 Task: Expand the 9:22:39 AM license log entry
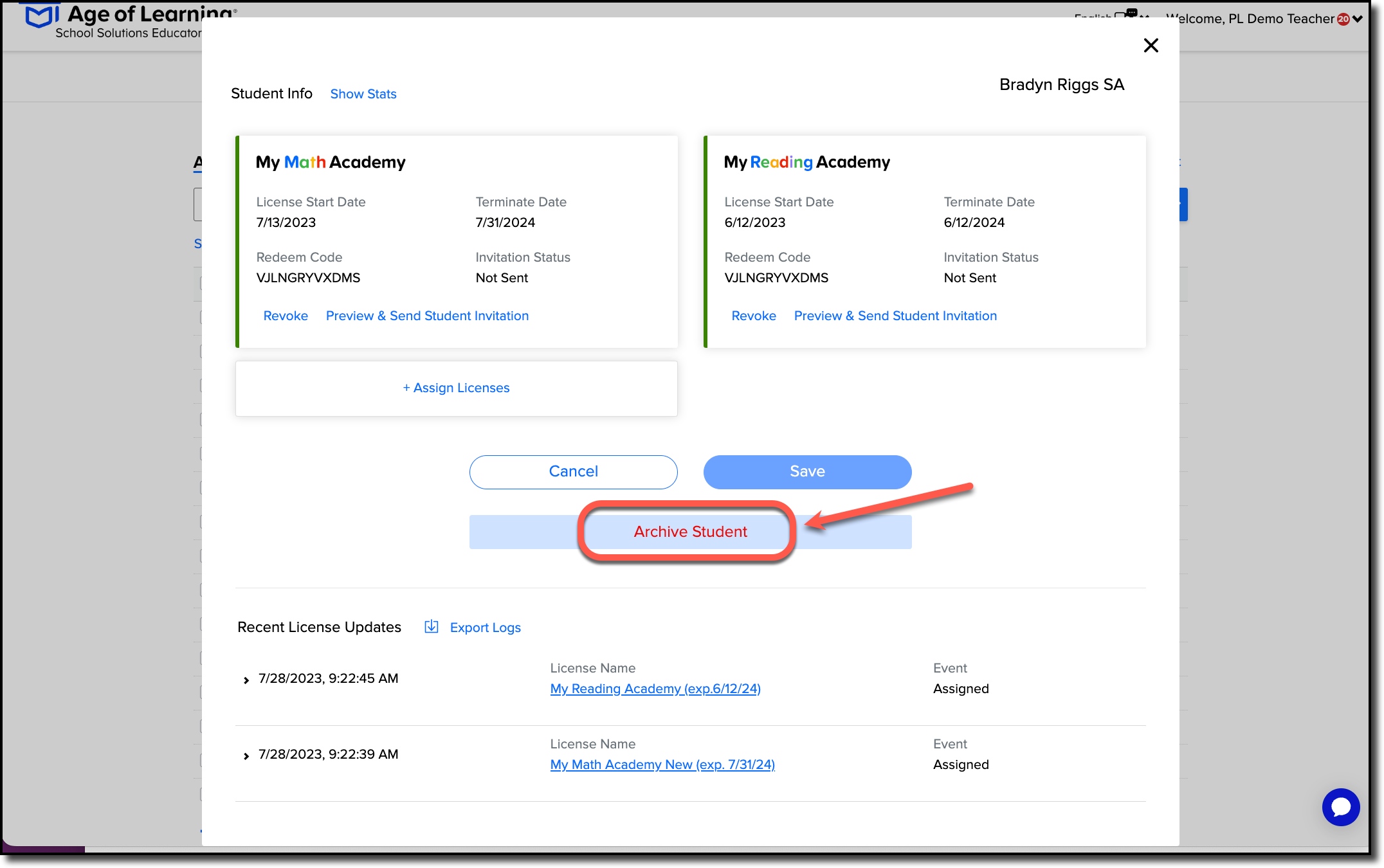click(246, 755)
